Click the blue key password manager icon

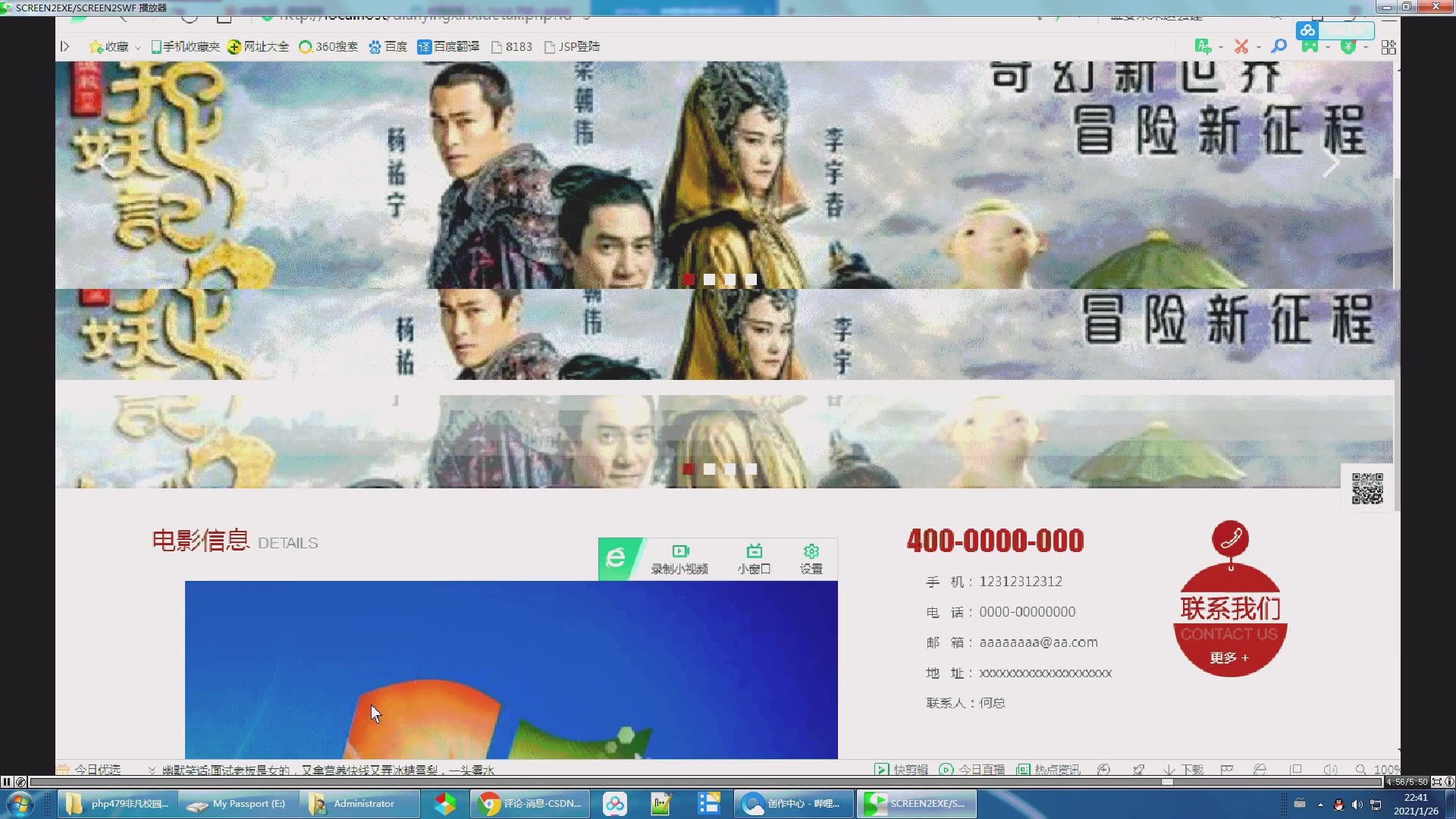pyautogui.click(x=1279, y=47)
